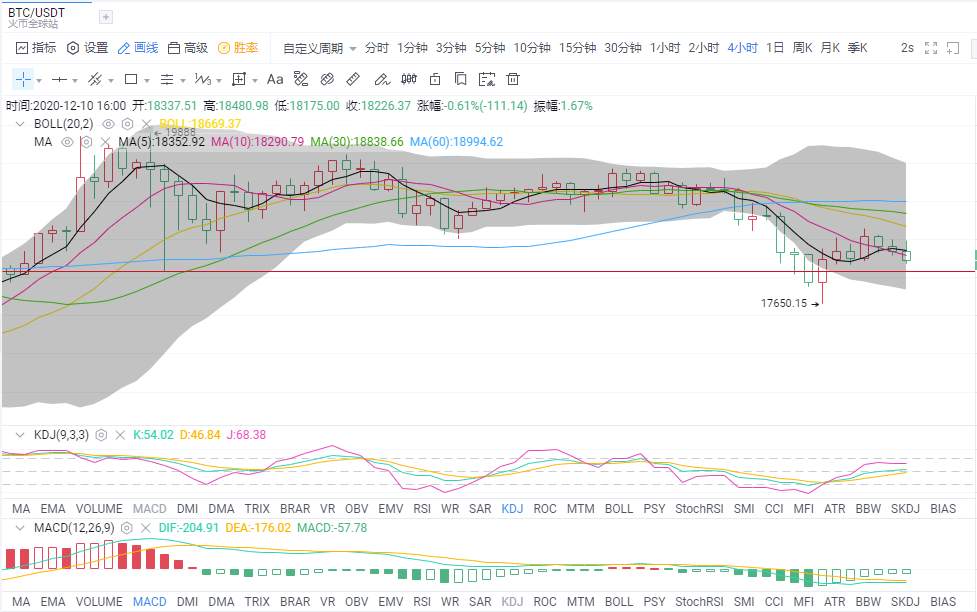Open crosshair tool dropdown arrow

(39, 80)
